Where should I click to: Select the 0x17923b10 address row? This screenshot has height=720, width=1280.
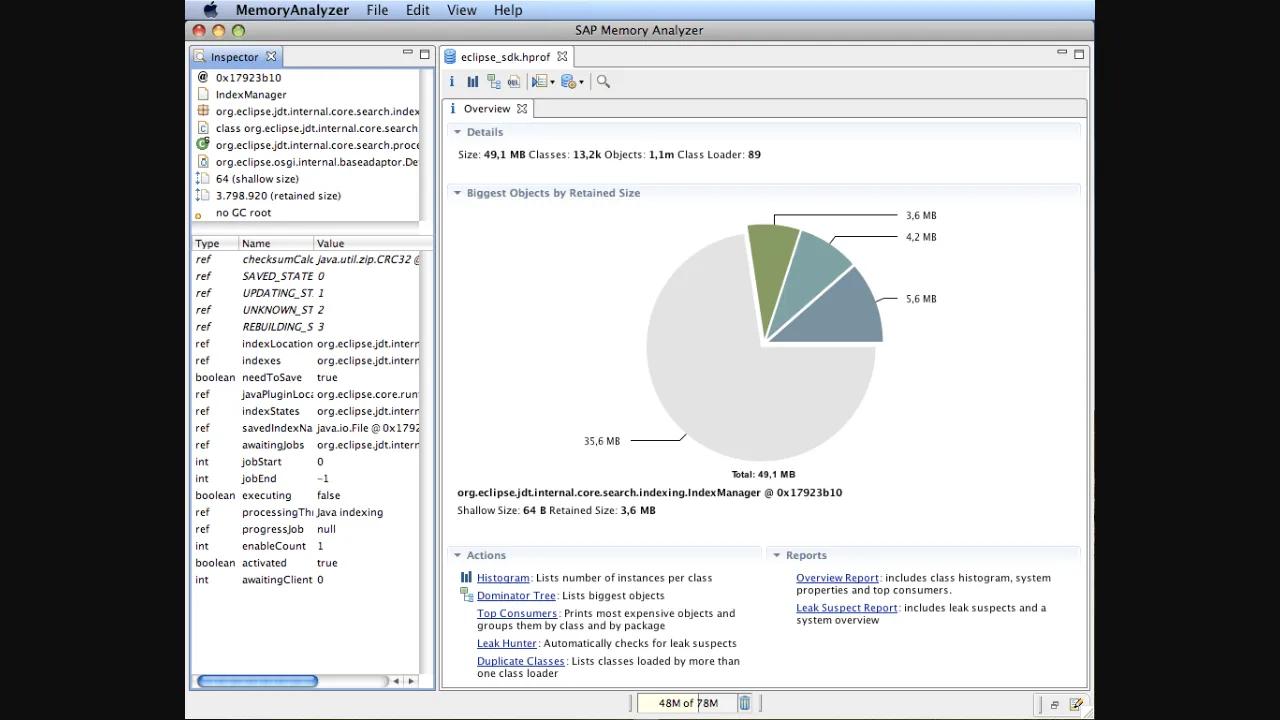coord(307,77)
